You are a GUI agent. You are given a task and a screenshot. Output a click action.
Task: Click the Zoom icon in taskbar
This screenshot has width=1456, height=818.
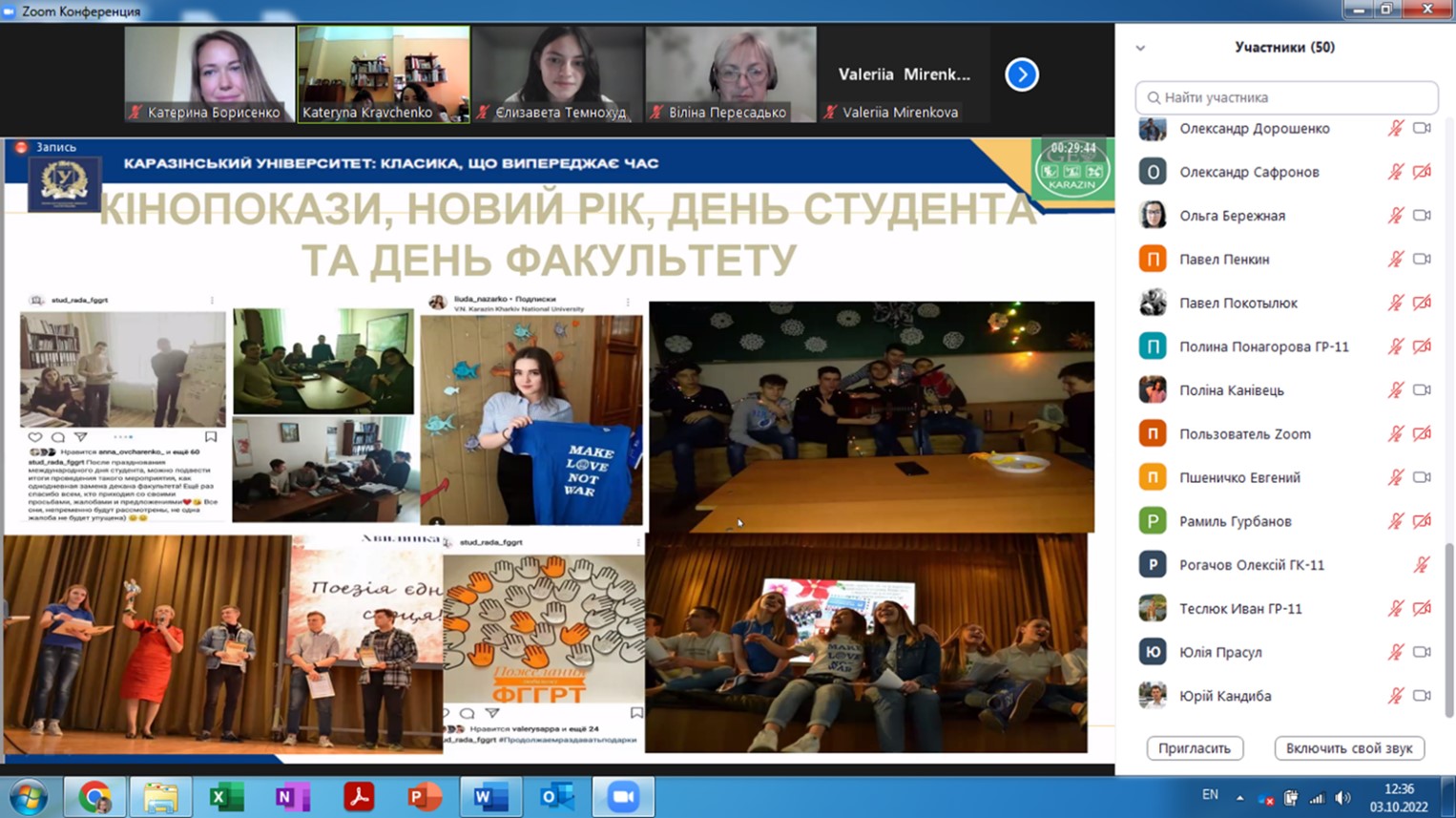pyautogui.click(x=623, y=796)
